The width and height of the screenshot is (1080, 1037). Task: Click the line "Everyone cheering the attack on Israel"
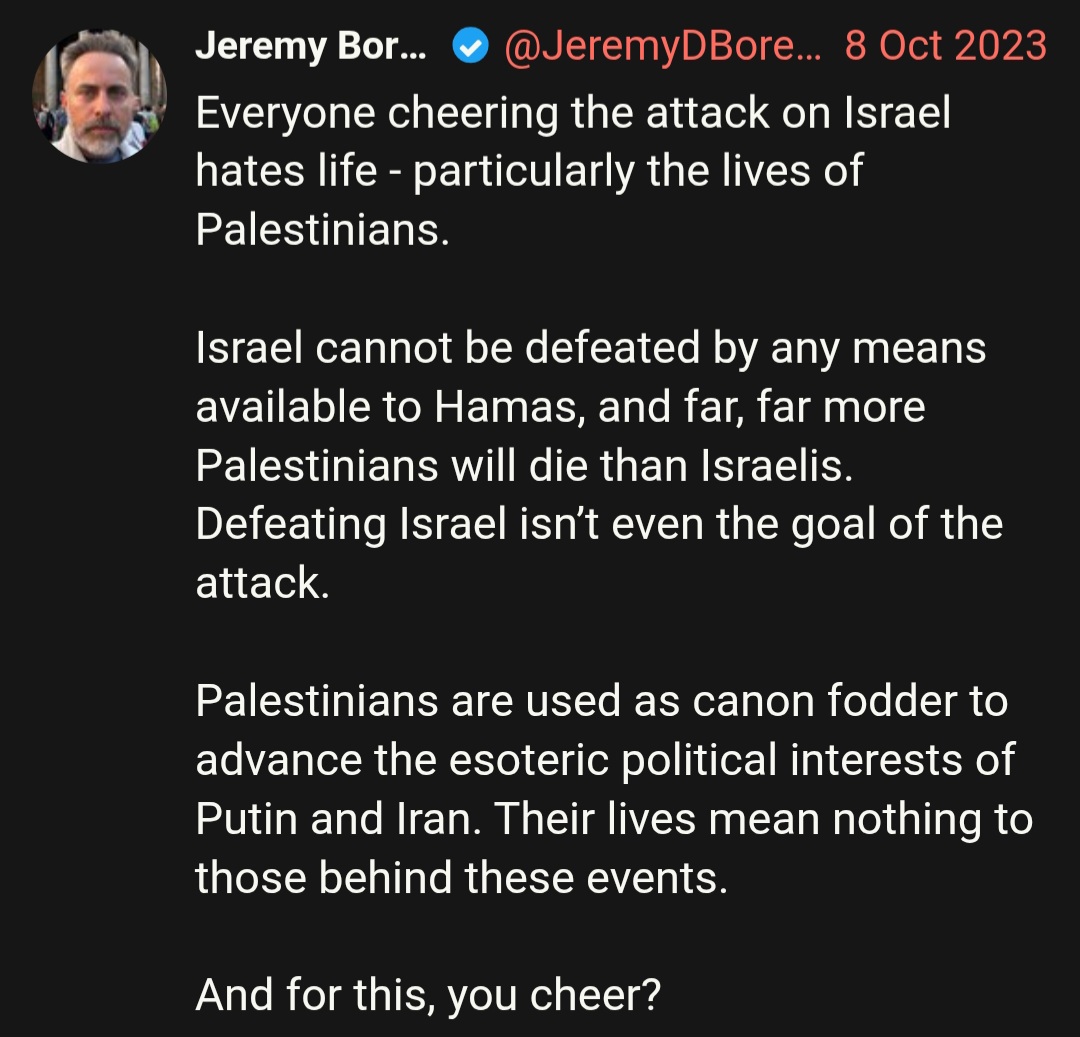click(x=573, y=113)
